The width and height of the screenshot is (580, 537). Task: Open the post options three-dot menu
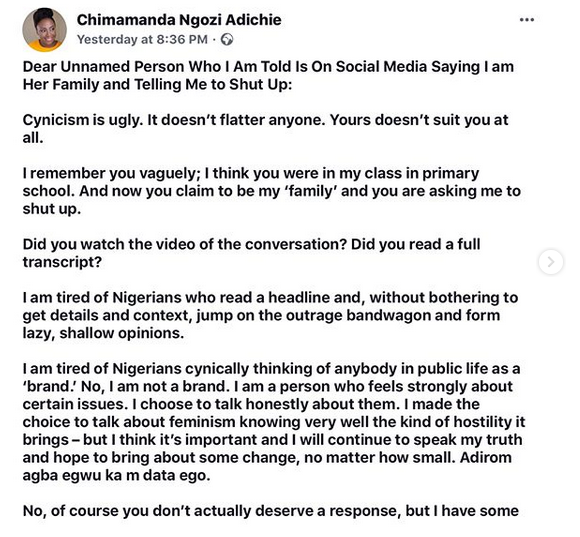coord(526,20)
